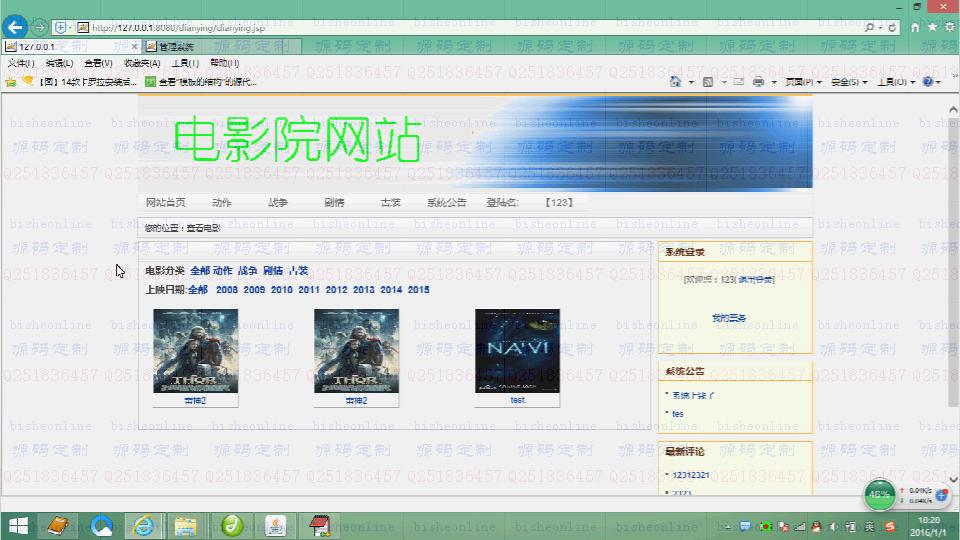Click the green 46% memory widget
This screenshot has width=960, height=540.
(880, 495)
